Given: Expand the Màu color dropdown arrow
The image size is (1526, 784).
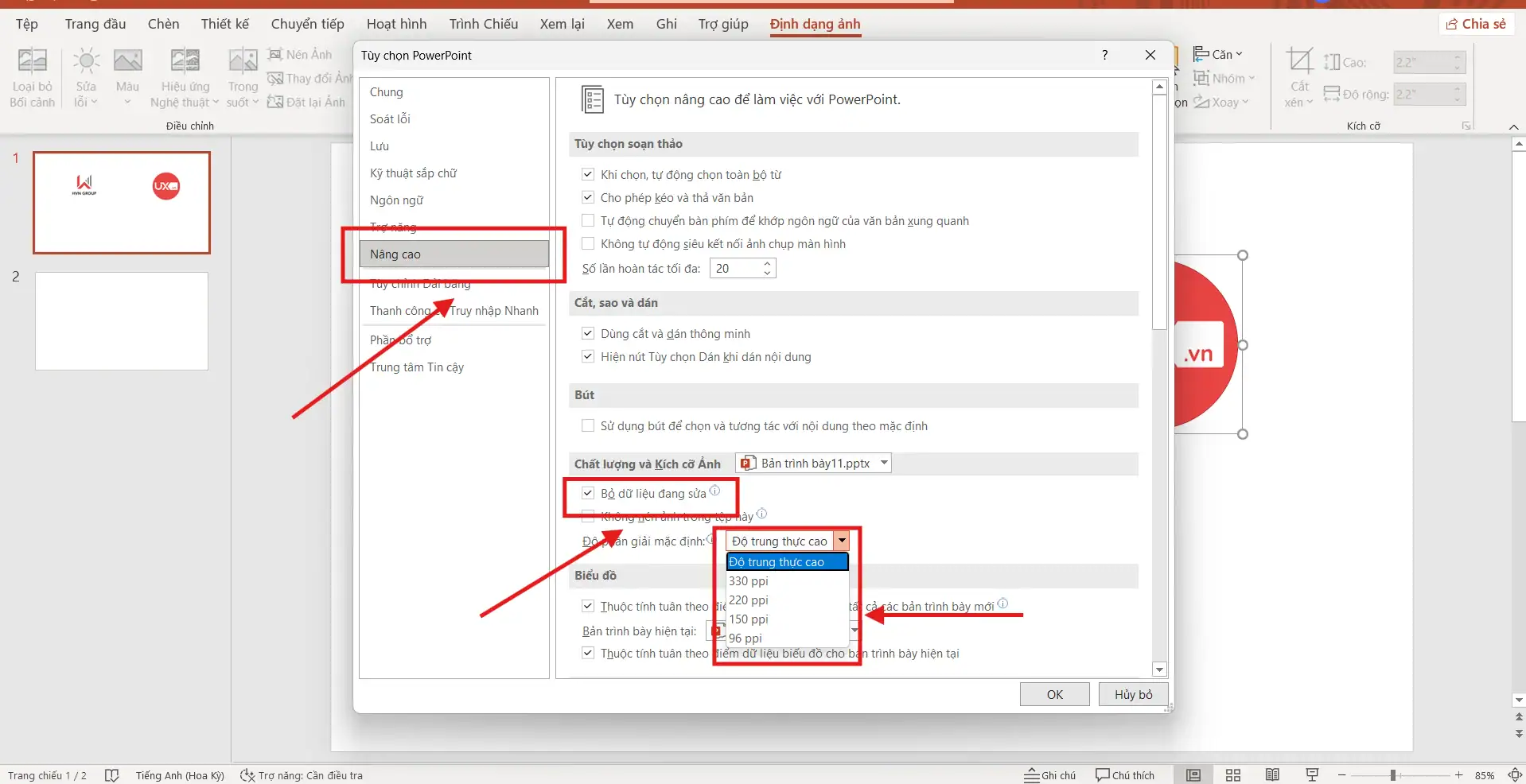Looking at the screenshot, I should 127,102.
